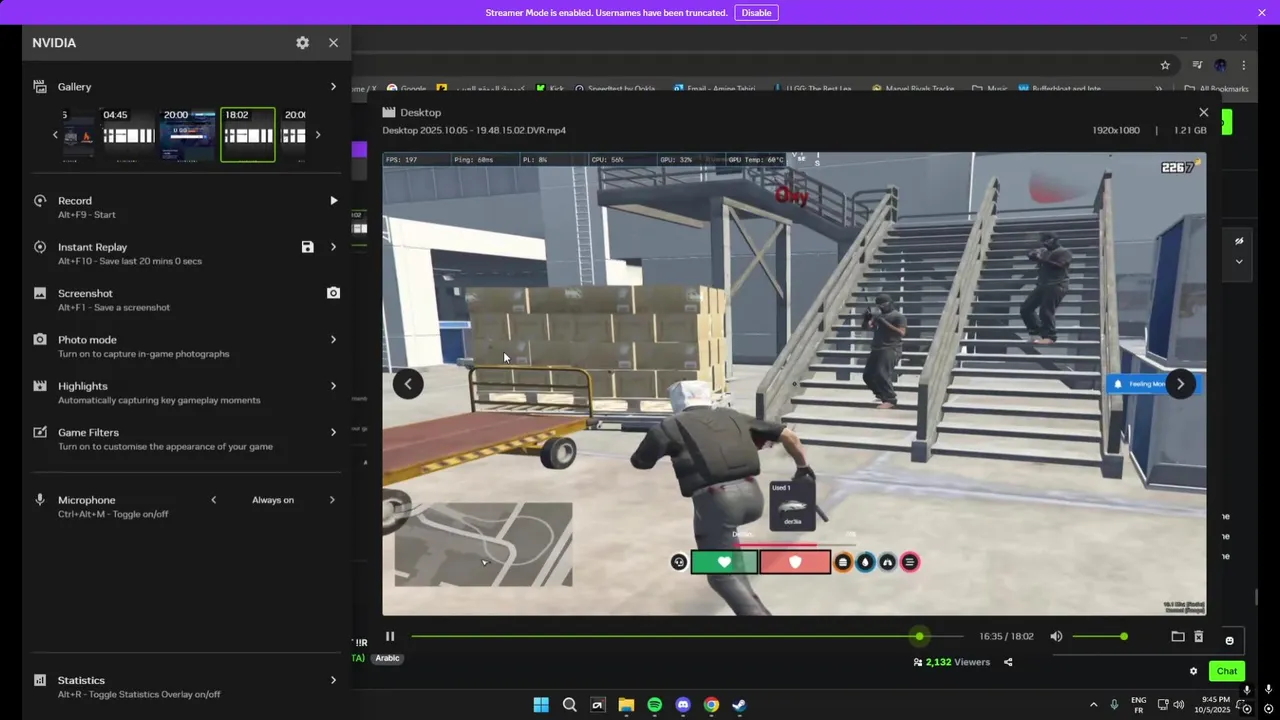Image resolution: width=1280 pixels, height=720 pixels.
Task: Open emoji picker in chat box
Action: pyautogui.click(x=1229, y=640)
